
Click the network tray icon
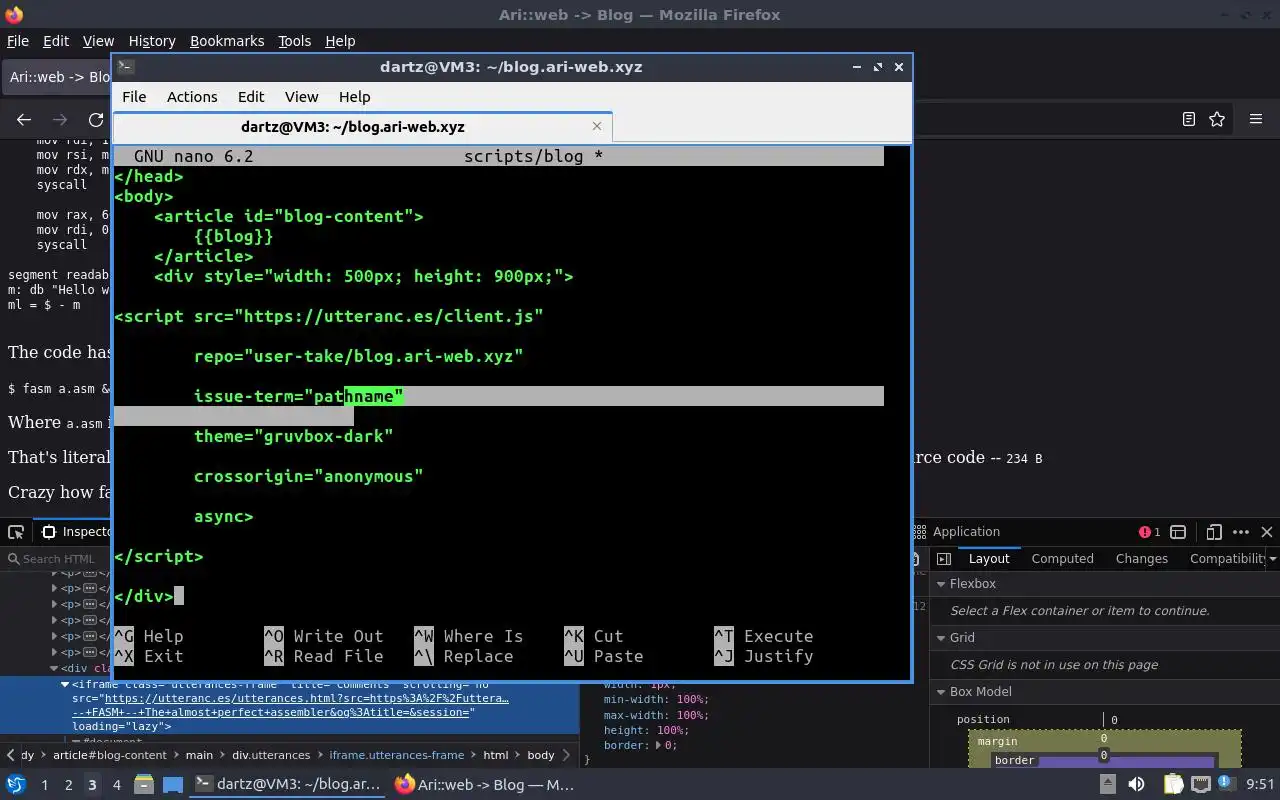(x=1201, y=785)
